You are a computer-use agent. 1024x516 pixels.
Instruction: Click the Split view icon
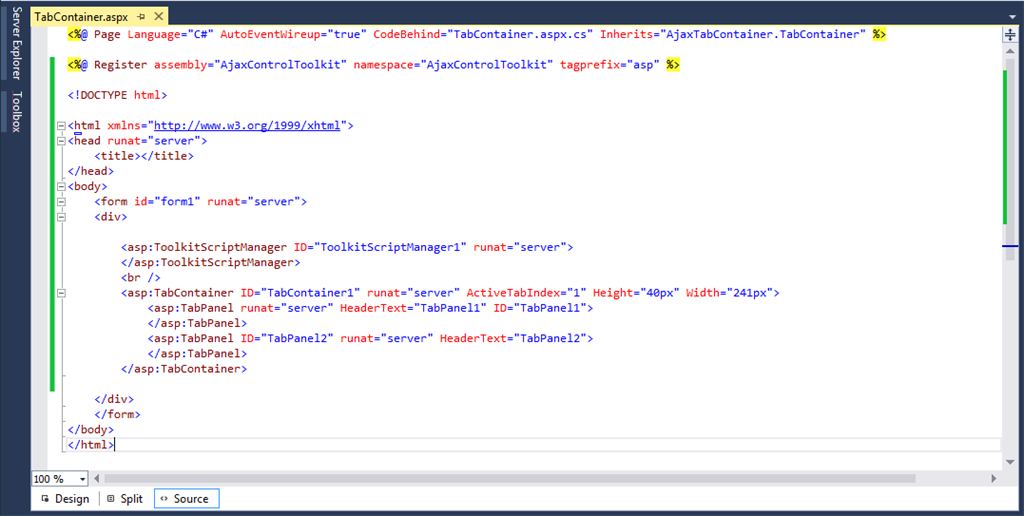point(110,499)
